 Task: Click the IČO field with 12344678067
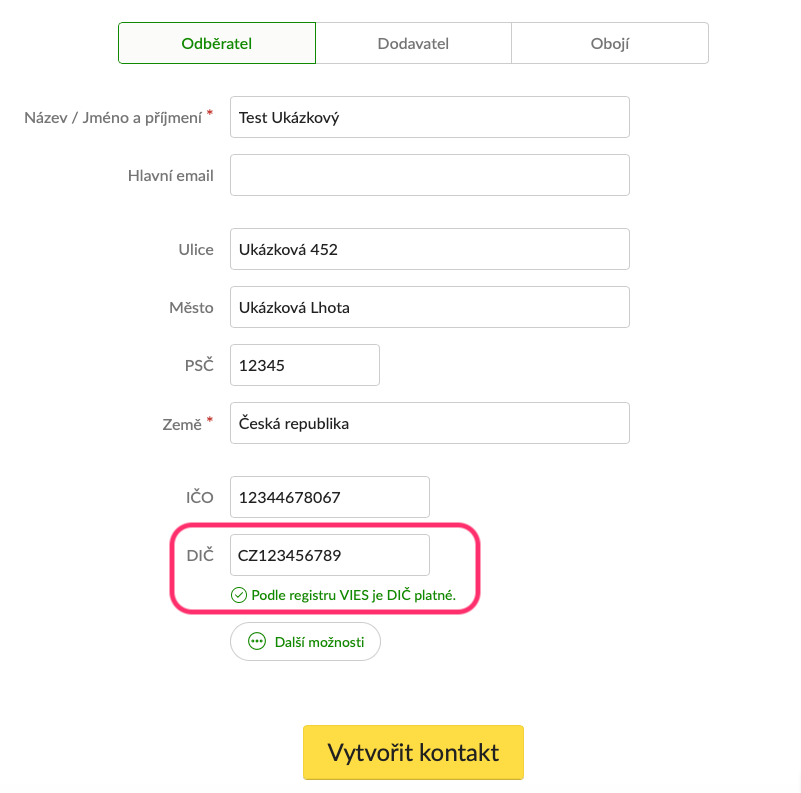pyautogui.click(x=330, y=497)
